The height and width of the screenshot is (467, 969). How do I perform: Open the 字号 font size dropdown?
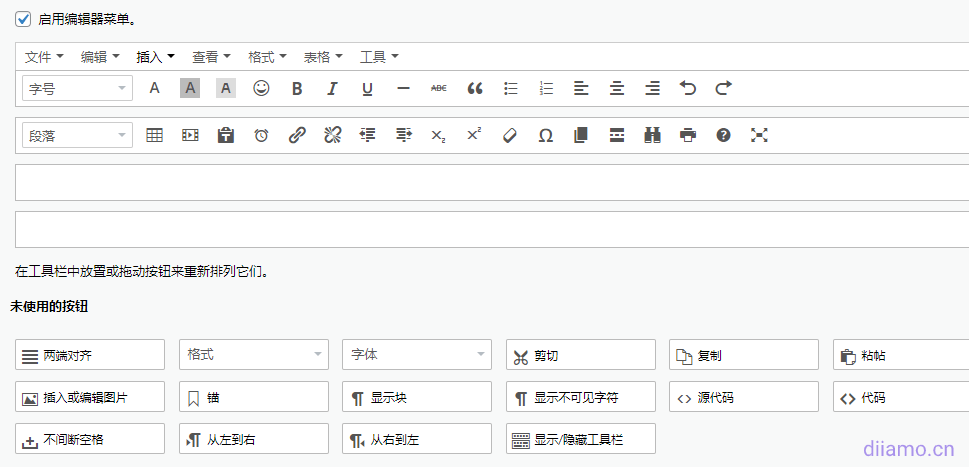tap(77, 88)
